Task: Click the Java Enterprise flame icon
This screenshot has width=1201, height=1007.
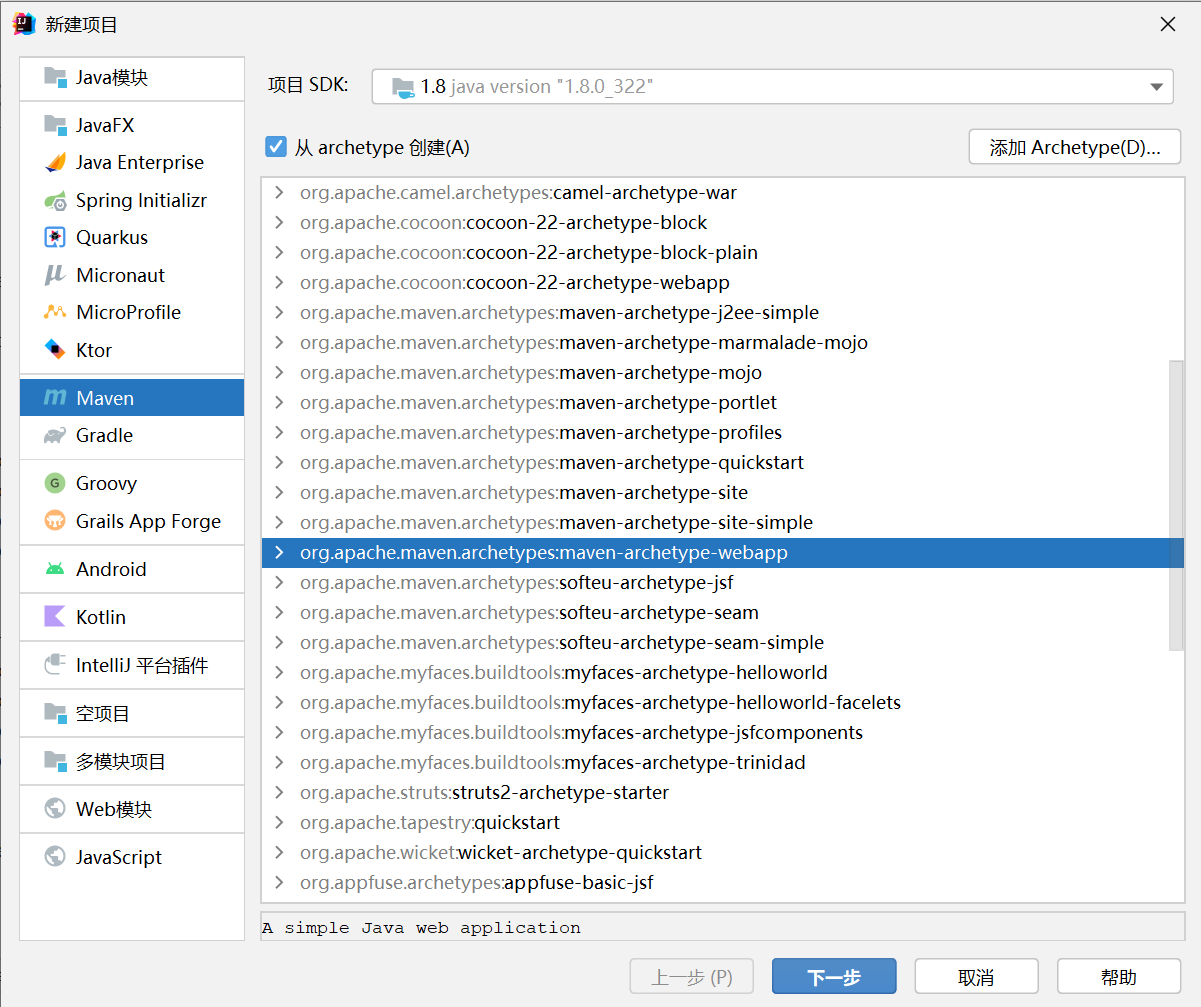Action: pyautogui.click(x=55, y=162)
